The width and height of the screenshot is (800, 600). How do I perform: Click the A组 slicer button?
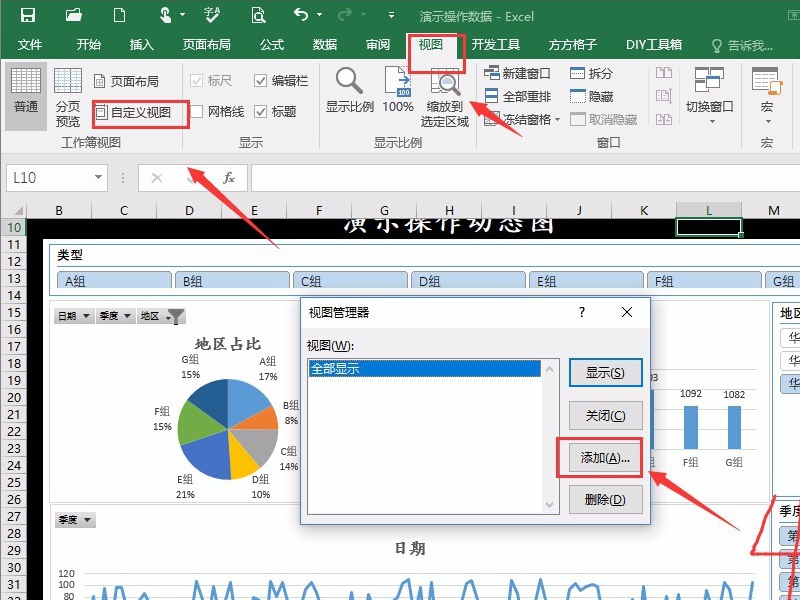[115, 281]
